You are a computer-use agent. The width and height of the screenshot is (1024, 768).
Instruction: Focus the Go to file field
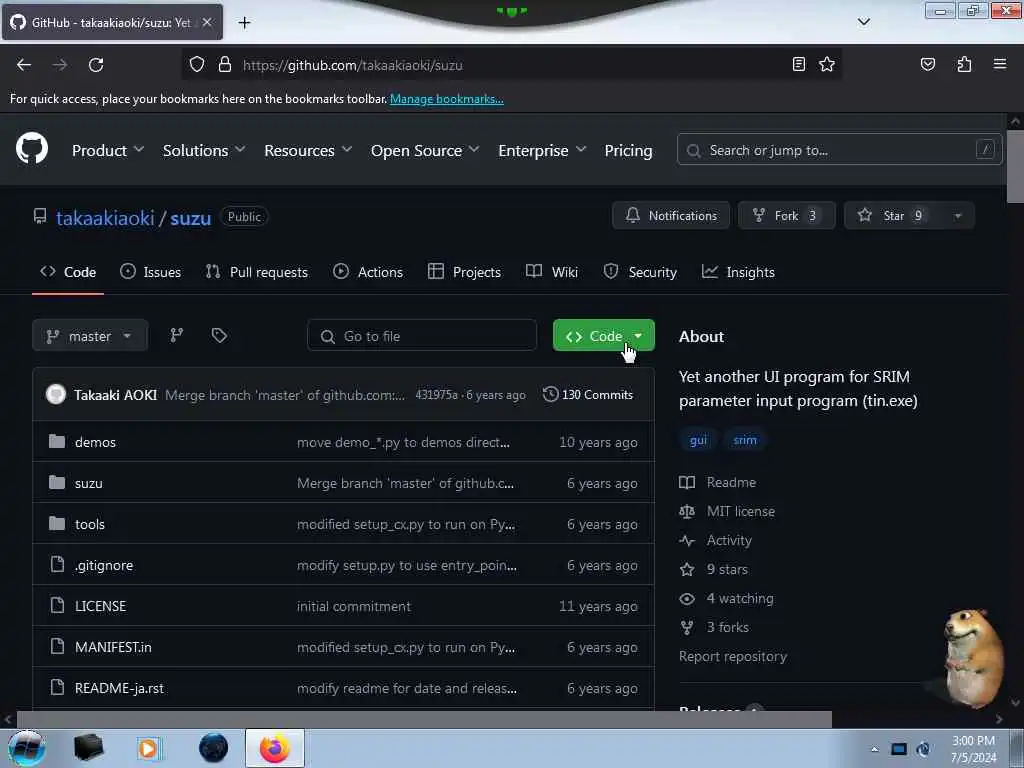422,336
